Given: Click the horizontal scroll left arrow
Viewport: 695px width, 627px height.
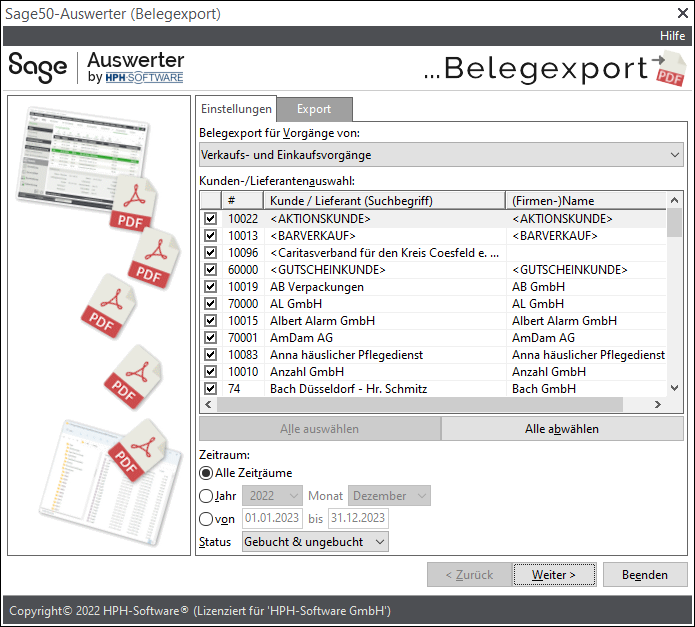Looking at the screenshot, I should 208,404.
